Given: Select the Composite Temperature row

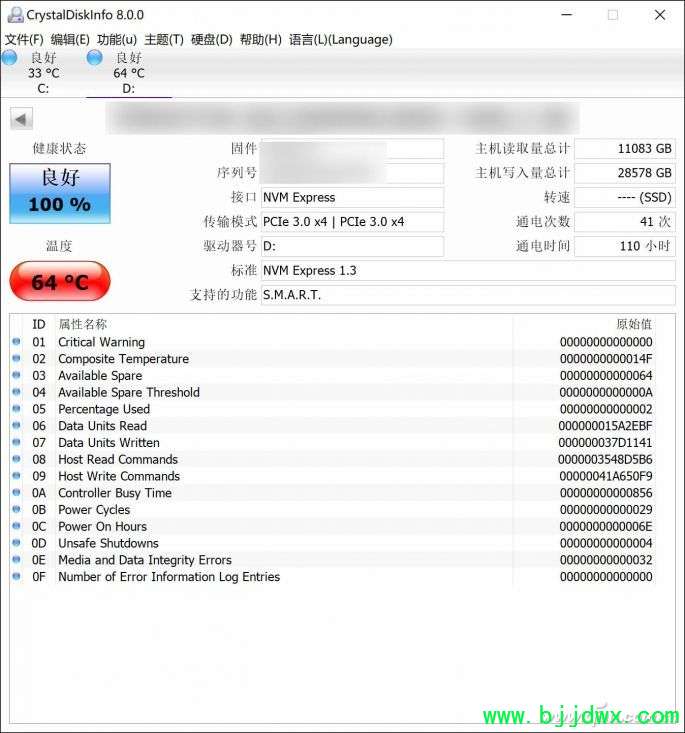Looking at the screenshot, I should coord(332,359).
